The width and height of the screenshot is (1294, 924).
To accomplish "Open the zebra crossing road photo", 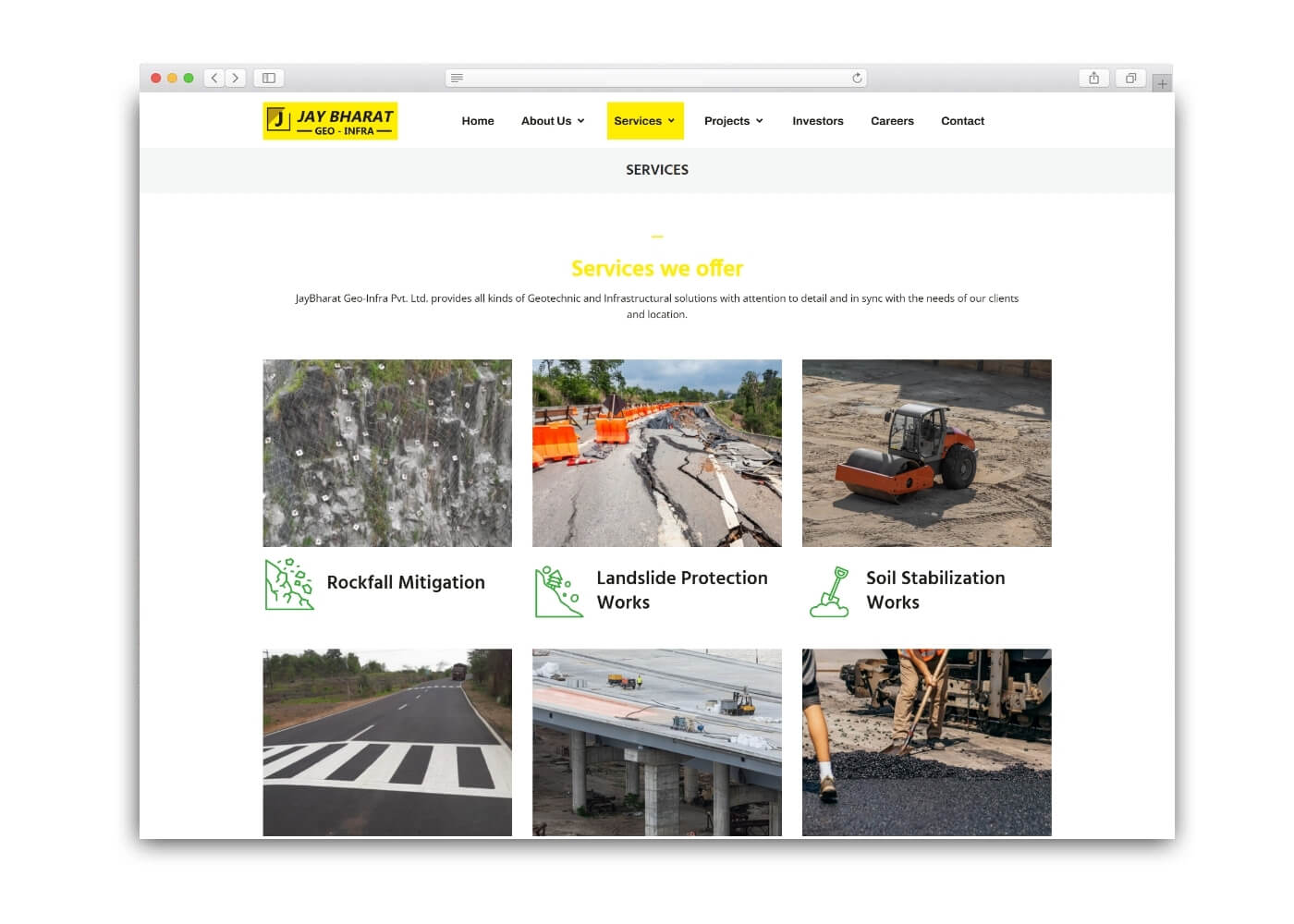I will pyautogui.click(x=387, y=742).
